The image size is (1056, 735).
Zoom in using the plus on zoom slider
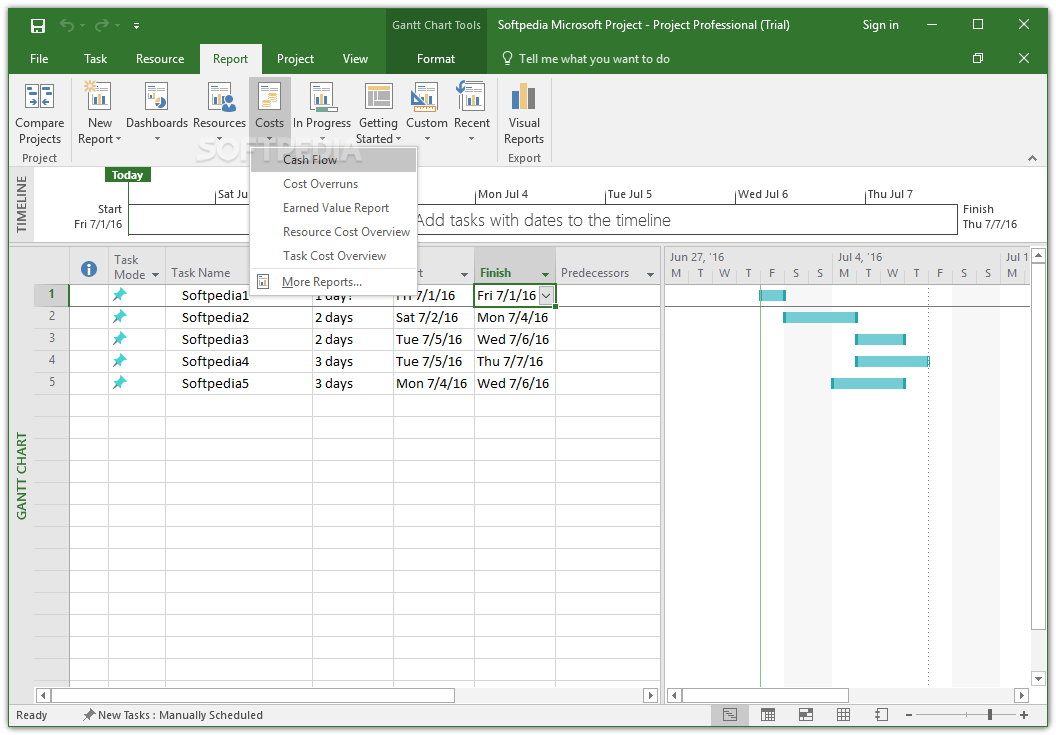(1023, 714)
